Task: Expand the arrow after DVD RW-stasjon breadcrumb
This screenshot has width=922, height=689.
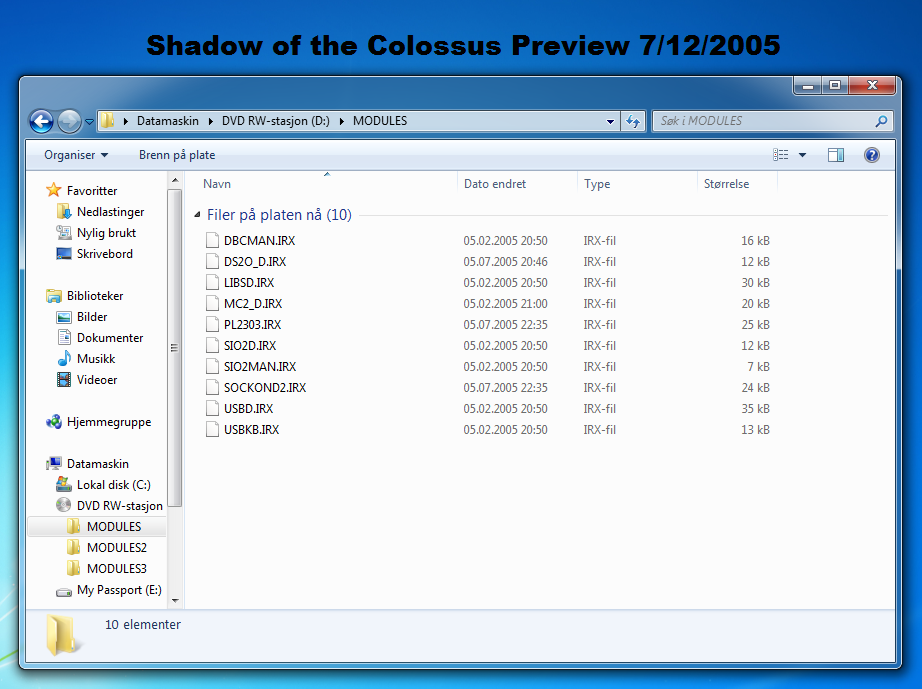Action: [x=341, y=121]
